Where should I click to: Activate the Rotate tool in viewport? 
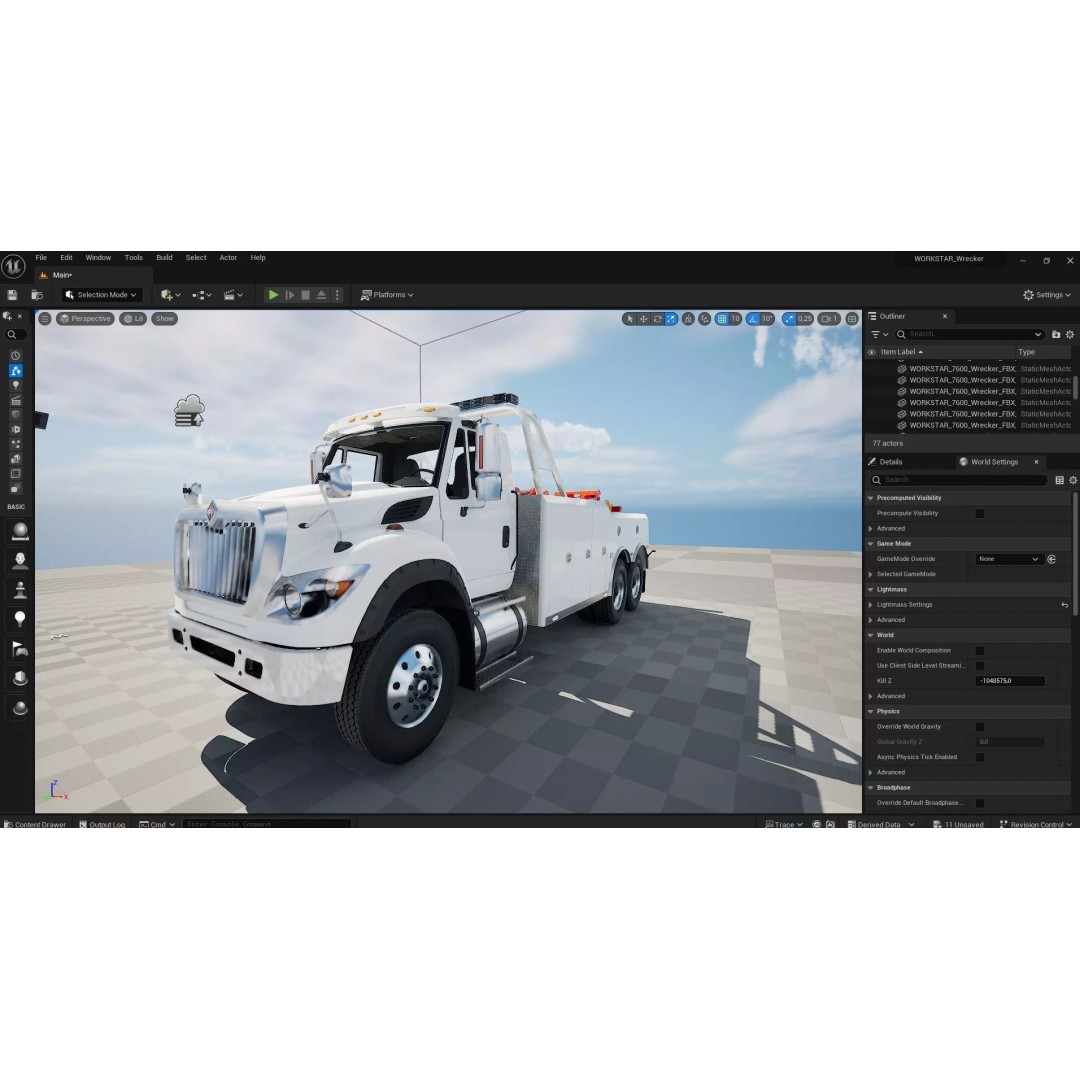pyautogui.click(x=657, y=319)
